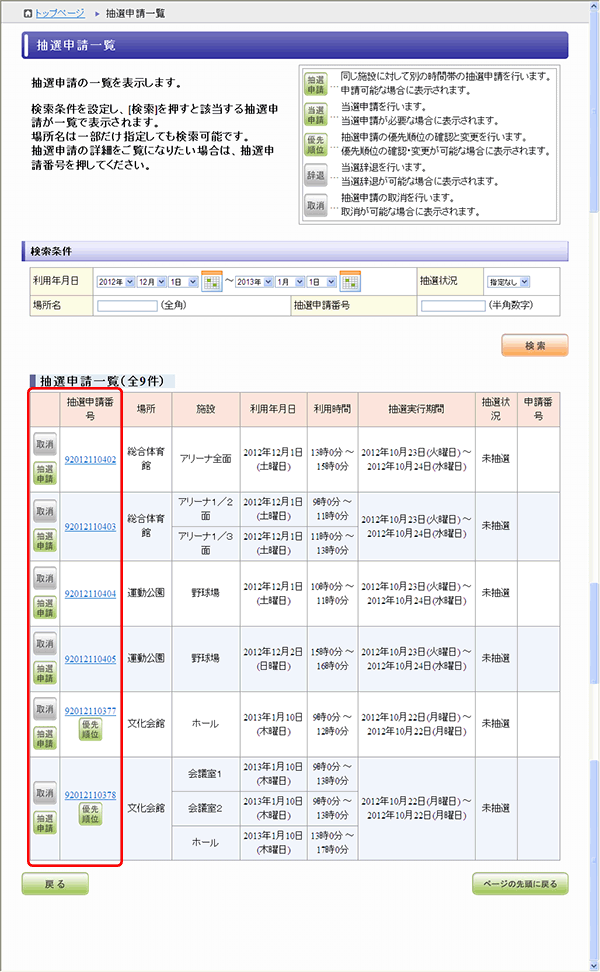Click the 会議室2 facility cell
600x972 pixels.
[206, 808]
